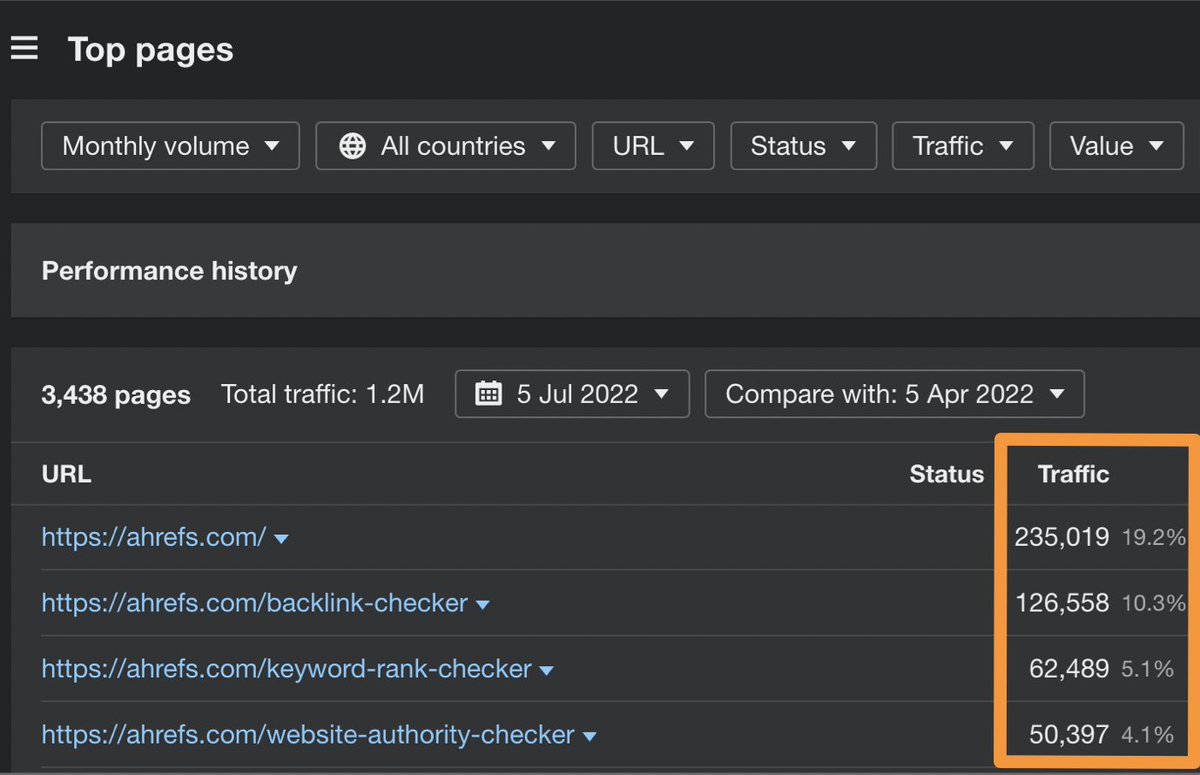Click the traffic value 50,397

point(1069,735)
